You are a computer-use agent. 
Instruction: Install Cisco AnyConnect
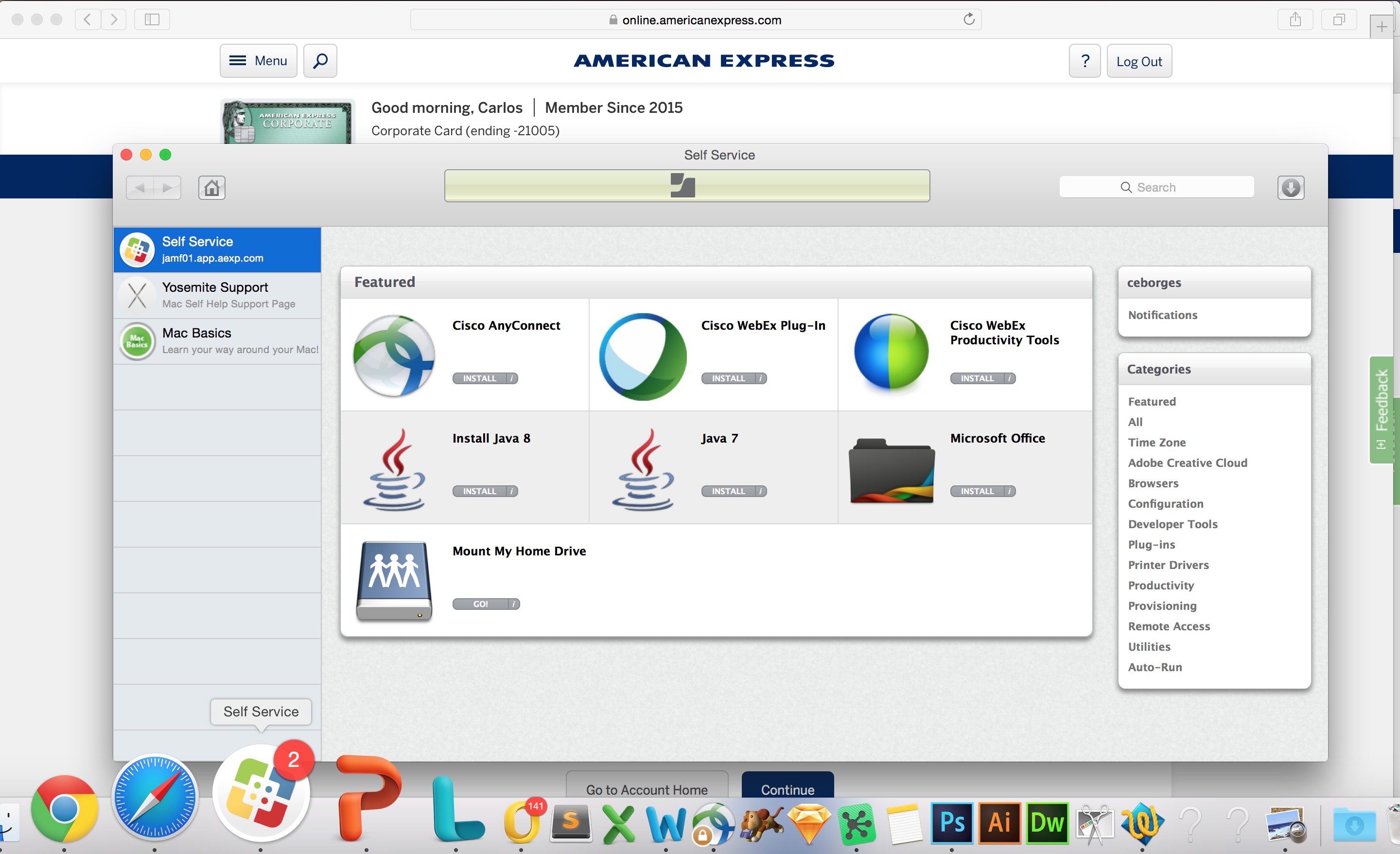[479, 378]
